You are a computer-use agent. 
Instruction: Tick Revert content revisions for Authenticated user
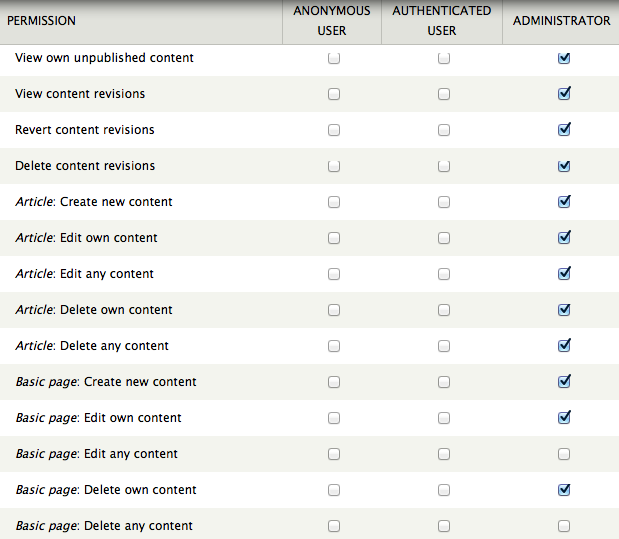[444, 130]
